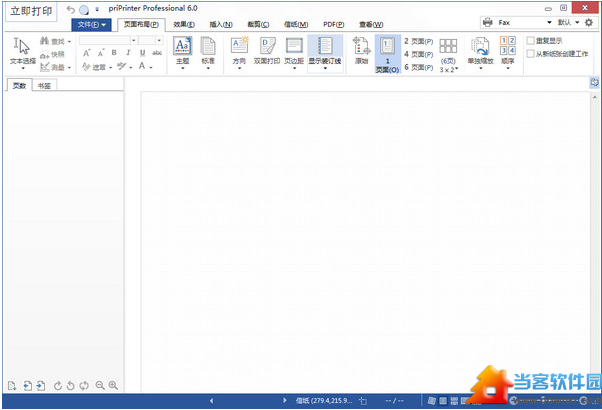Toggle bold formatting B
Viewport: 602px width, 410px height.
tap(114, 53)
